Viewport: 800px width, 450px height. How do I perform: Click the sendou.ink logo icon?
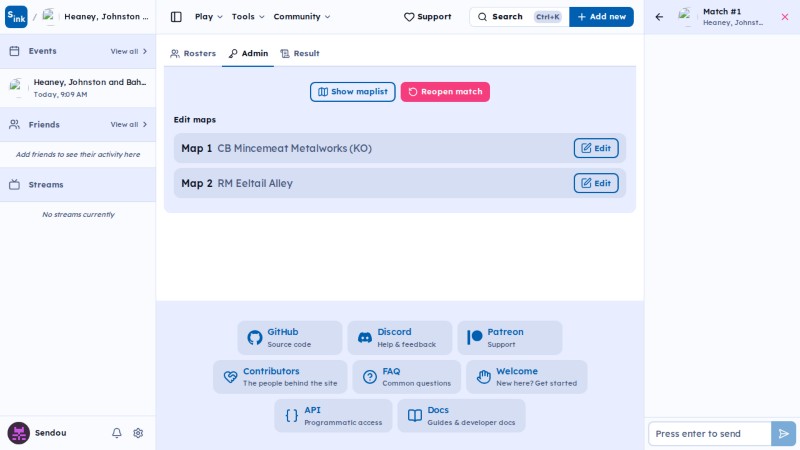click(16, 17)
